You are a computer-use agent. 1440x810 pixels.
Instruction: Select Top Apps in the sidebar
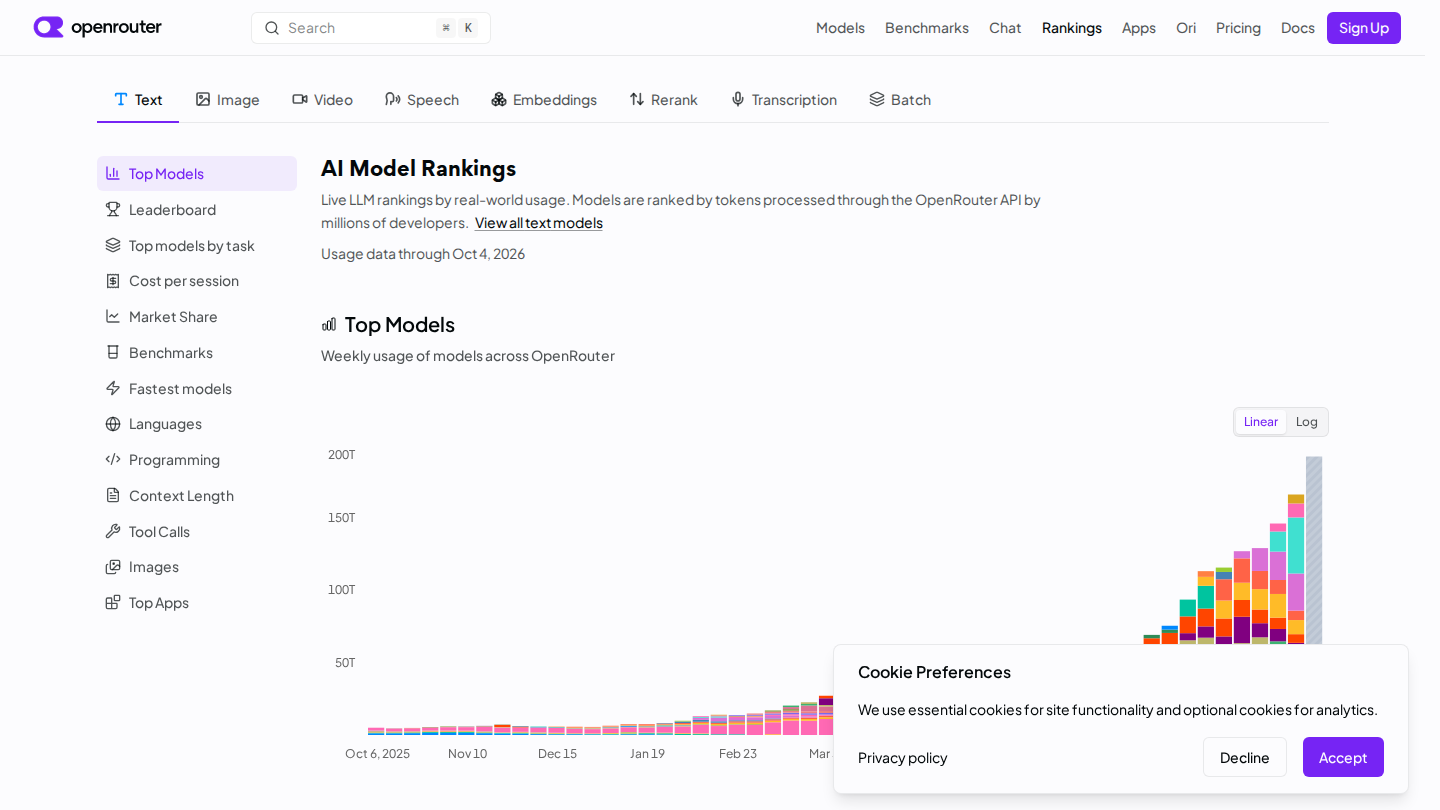pyautogui.click(x=197, y=602)
